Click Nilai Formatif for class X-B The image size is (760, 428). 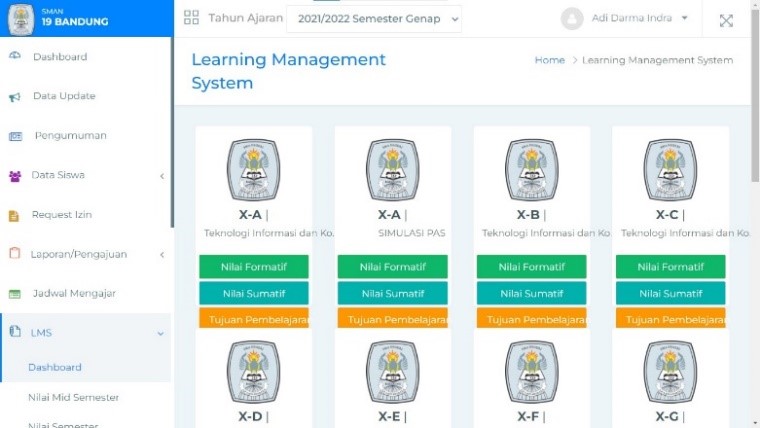531,267
